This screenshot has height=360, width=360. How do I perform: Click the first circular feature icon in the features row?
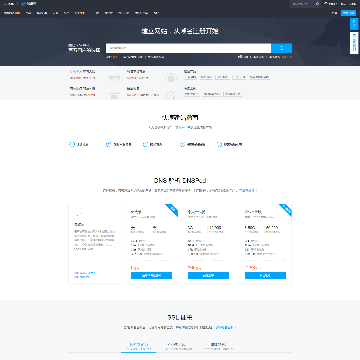[71, 144]
